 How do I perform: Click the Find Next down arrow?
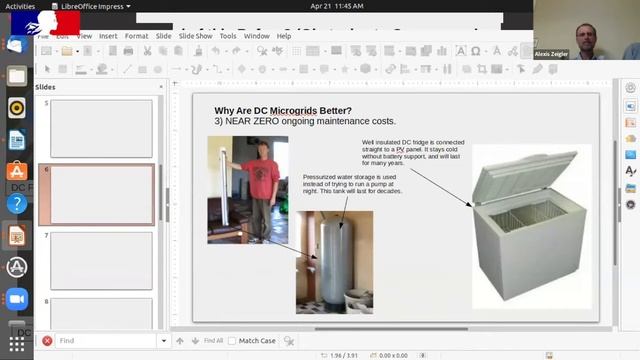click(x=196, y=341)
